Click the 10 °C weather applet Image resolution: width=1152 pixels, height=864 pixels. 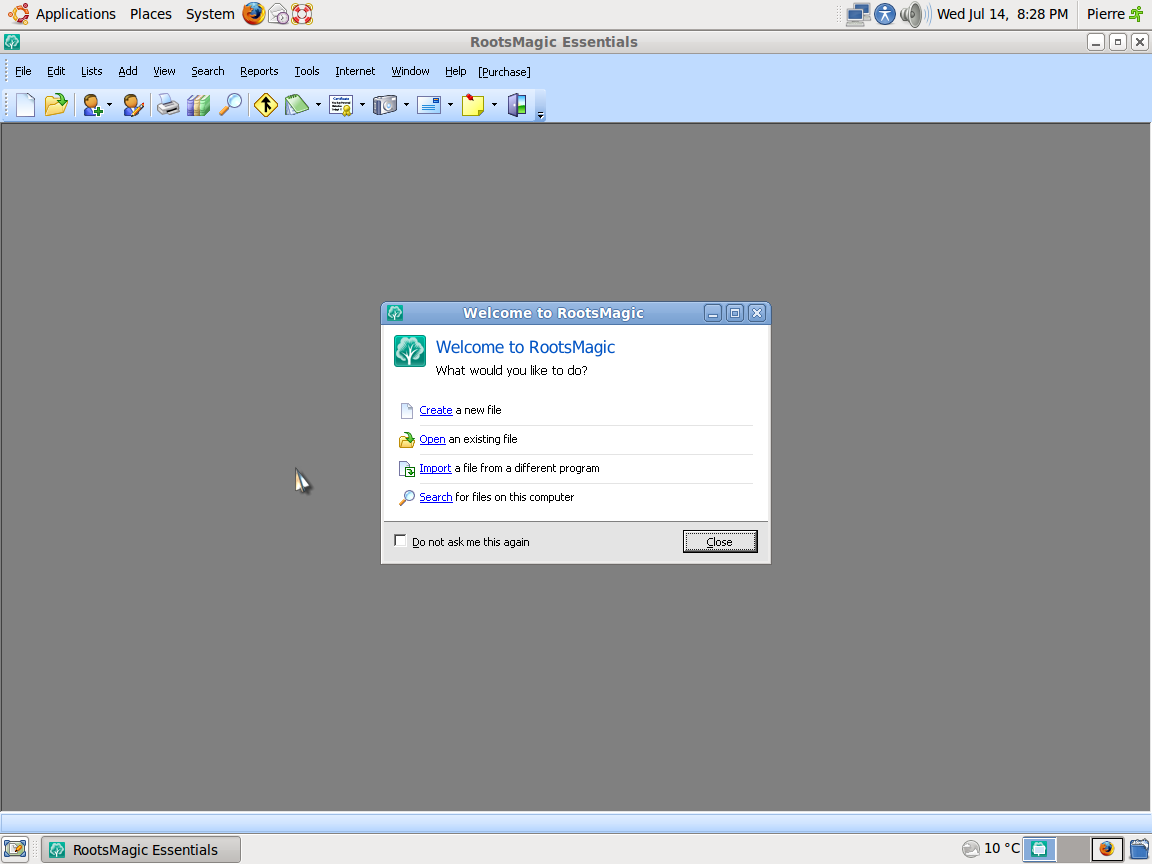pyautogui.click(x=991, y=849)
